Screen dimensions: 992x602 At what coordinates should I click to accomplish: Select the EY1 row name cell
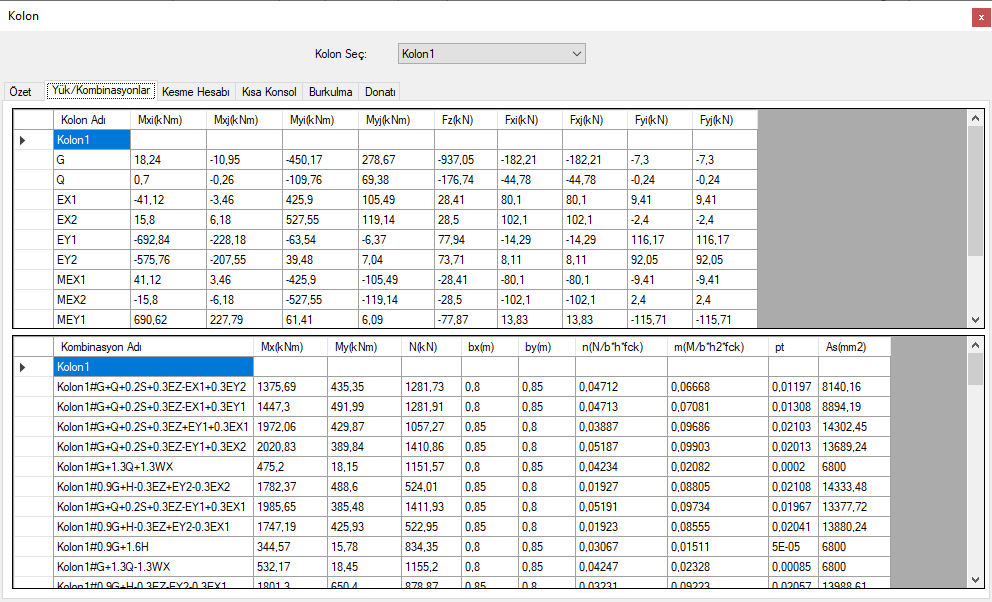click(92, 240)
